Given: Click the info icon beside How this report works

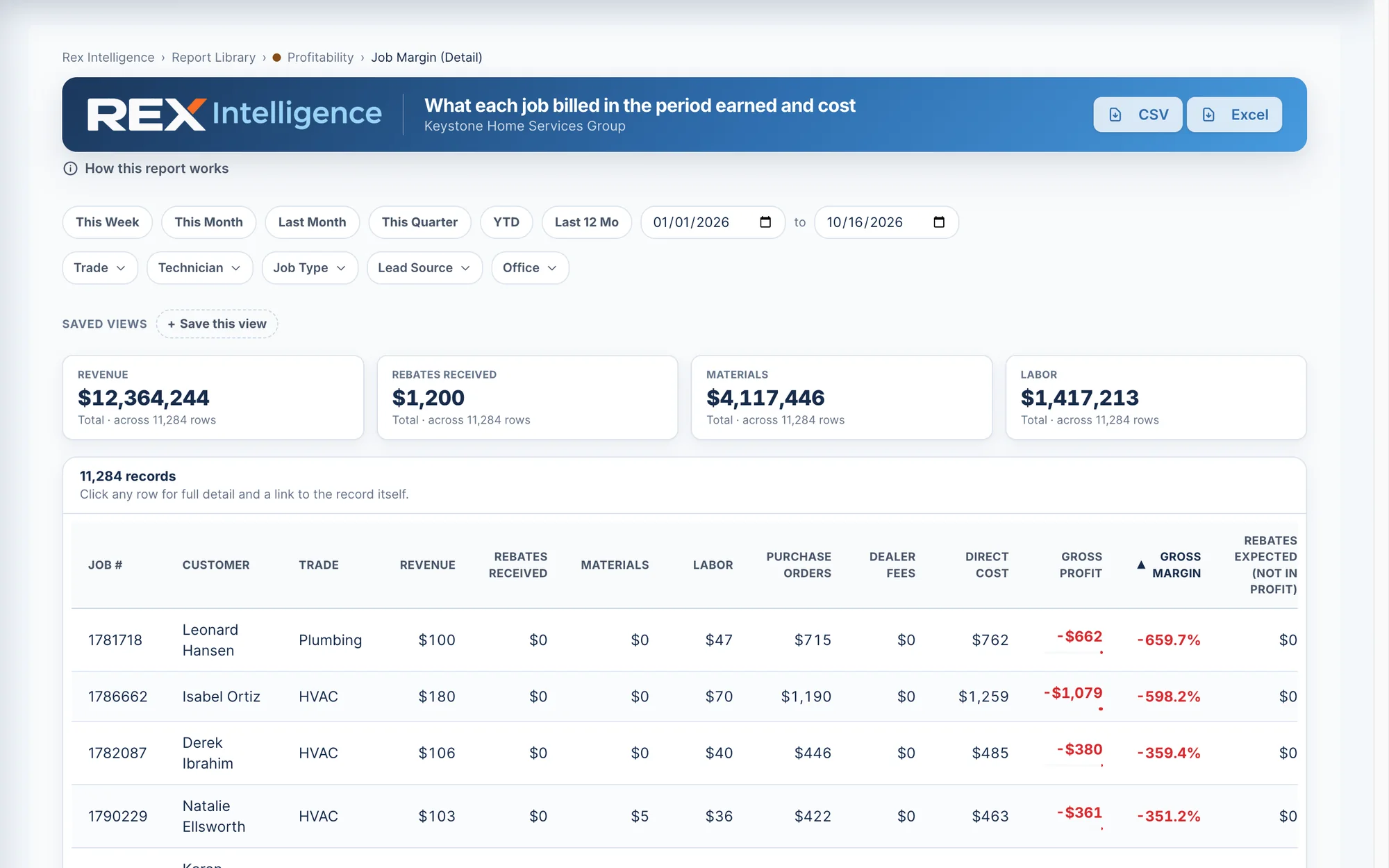Looking at the screenshot, I should 70,169.
